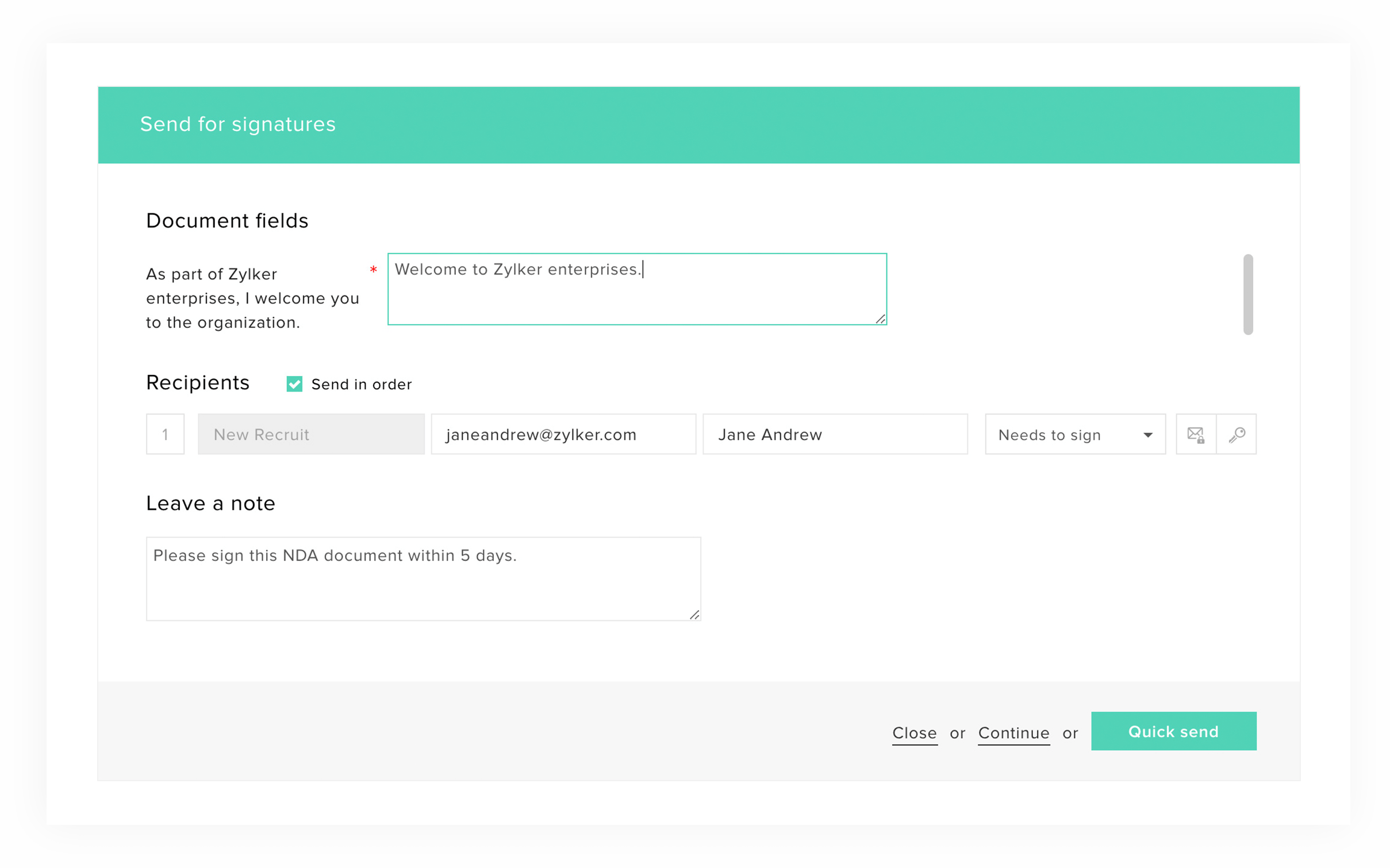The height and width of the screenshot is (868, 1390).
Task: Click the Jane Andrew name field
Action: pyautogui.click(x=835, y=434)
